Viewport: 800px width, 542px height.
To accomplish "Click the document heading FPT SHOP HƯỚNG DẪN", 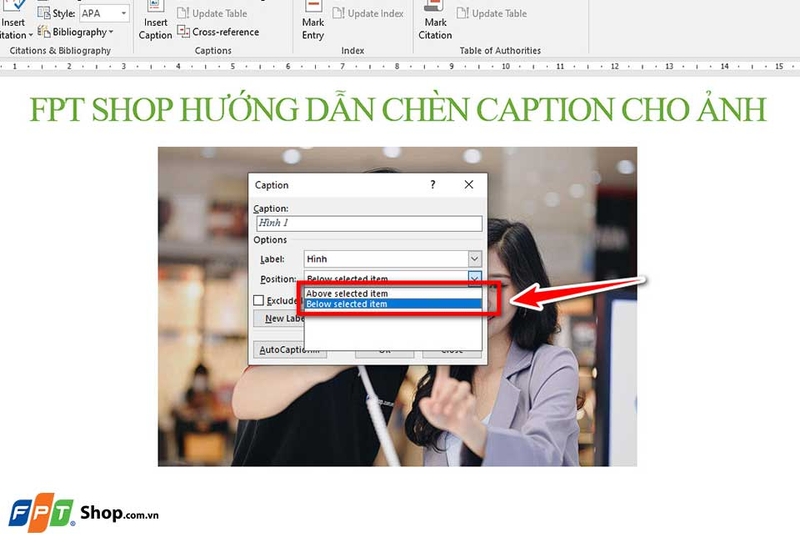I will (397, 109).
